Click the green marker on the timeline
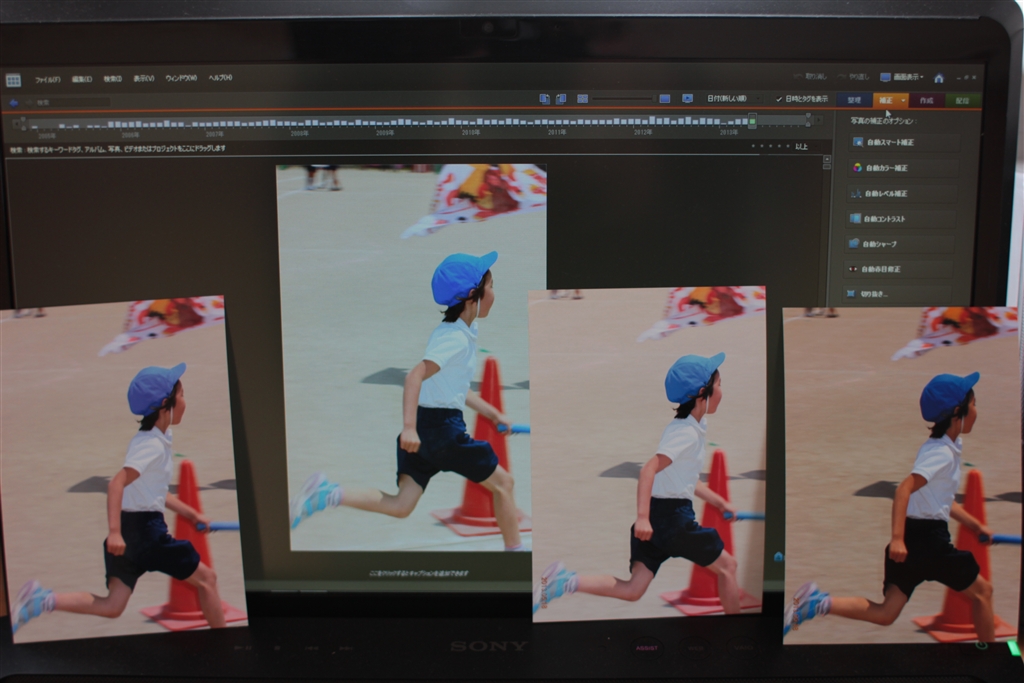This screenshot has width=1024, height=683. point(752,121)
